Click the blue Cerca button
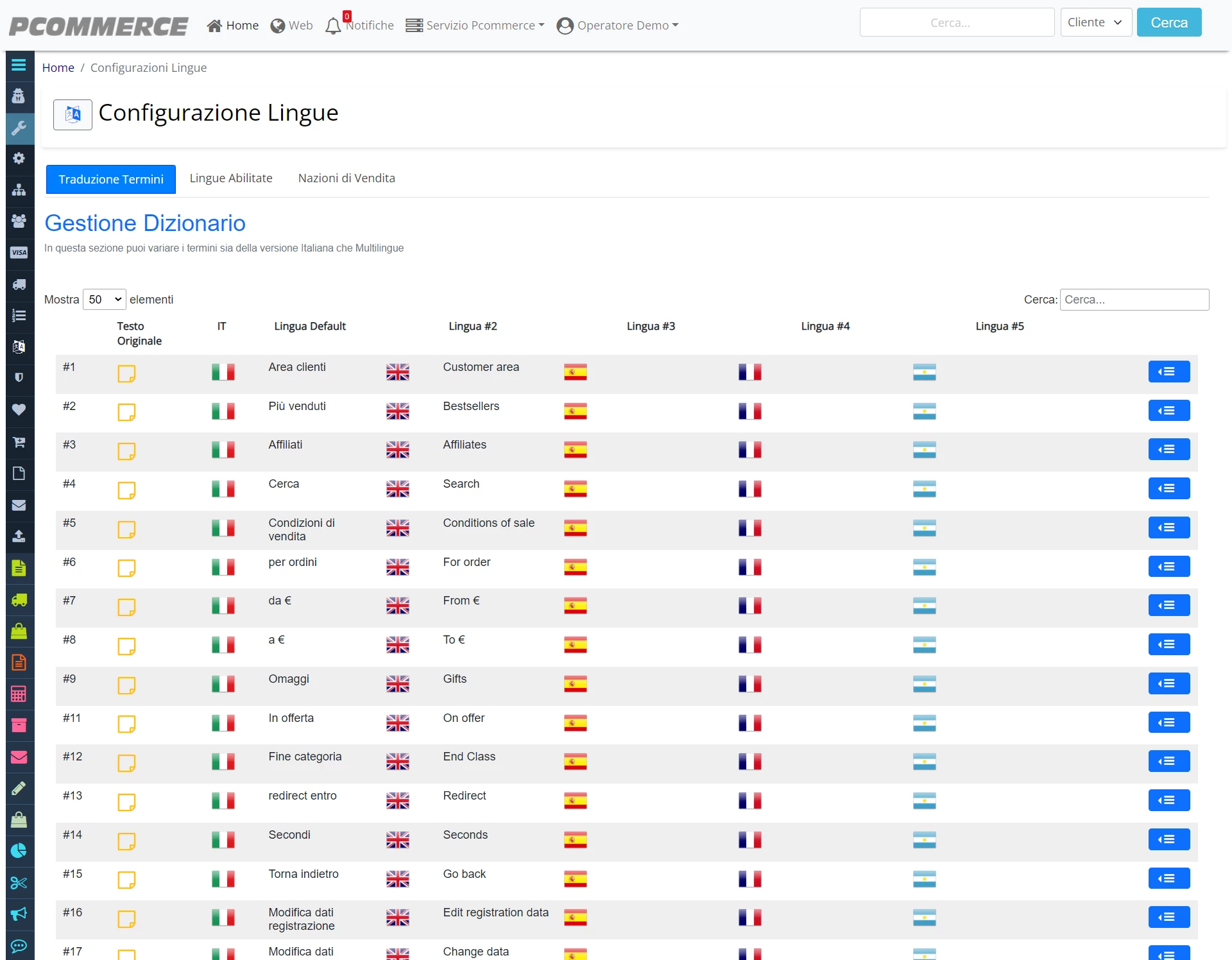1232x960 pixels. tap(1169, 22)
